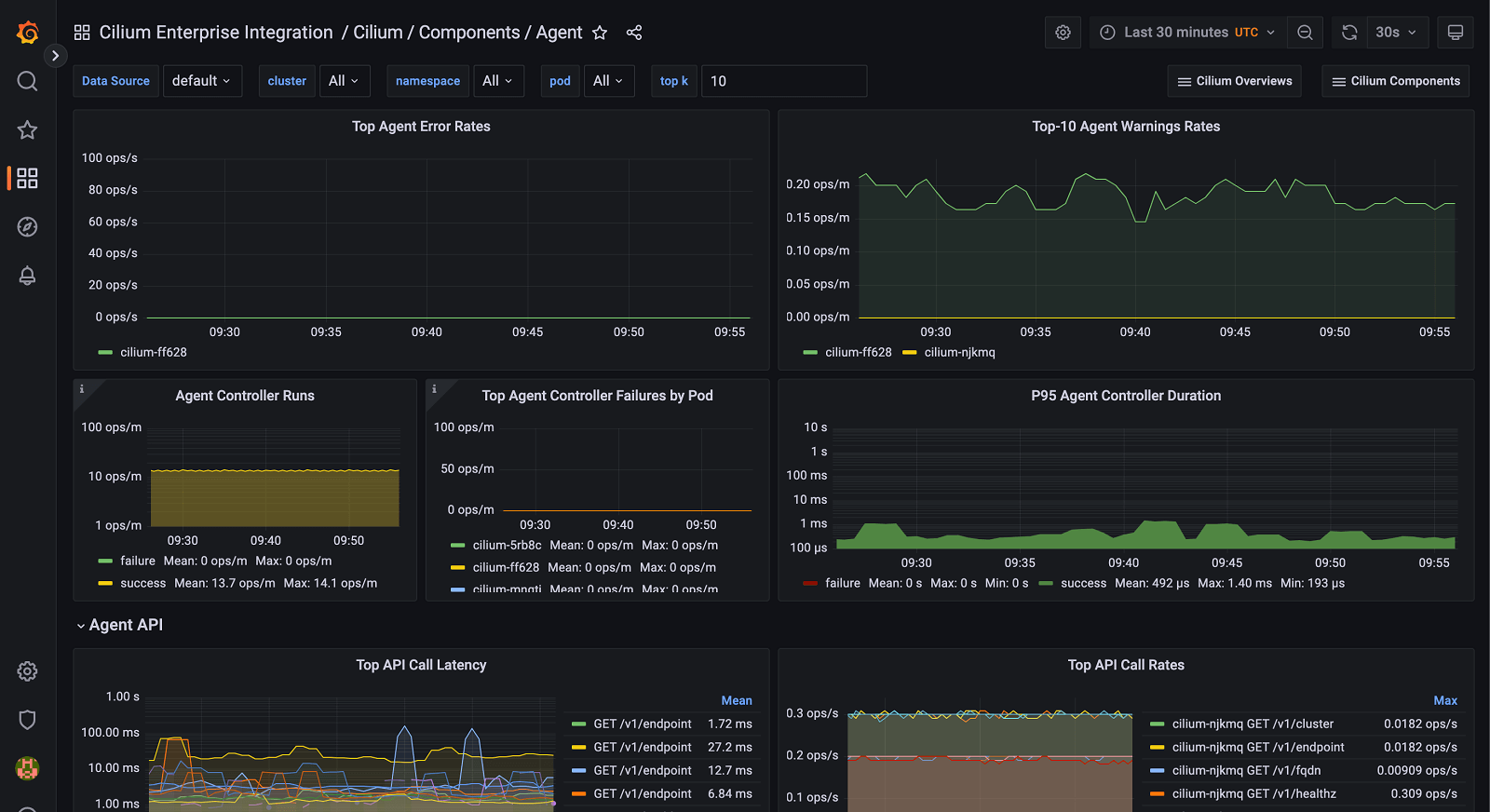This screenshot has height=812, width=1490.
Task: Toggle success series in Agent Controller Runs
Action: pos(142,583)
